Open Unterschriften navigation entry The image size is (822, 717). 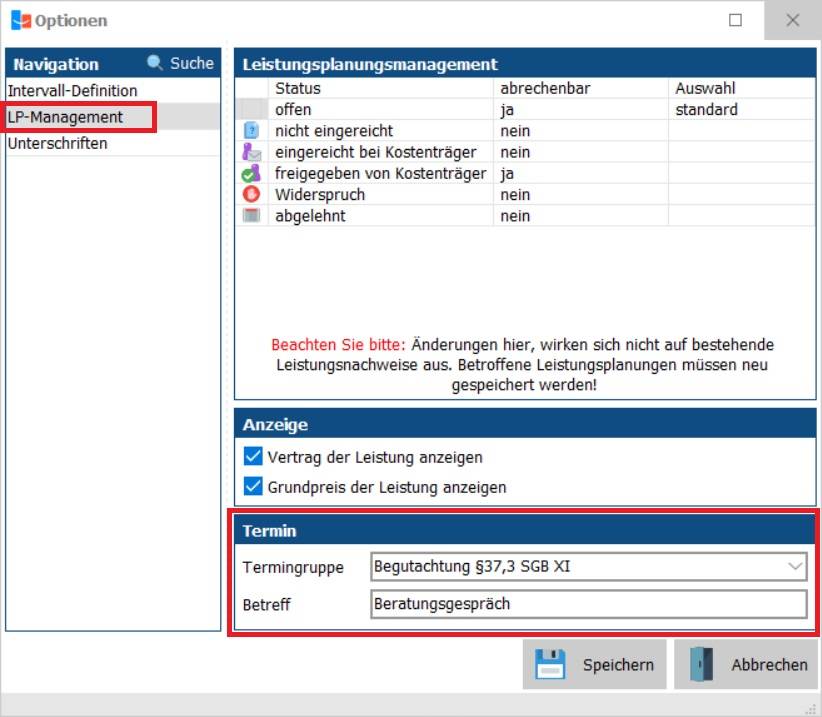pyautogui.click(x=58, y=143)
